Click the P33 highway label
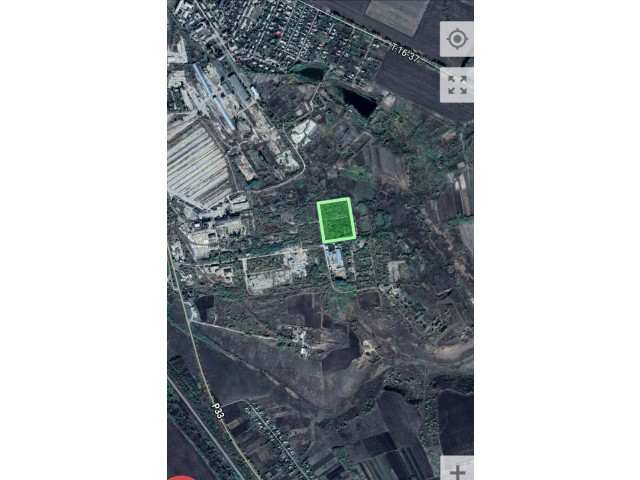The height and width of the screenshot is (480, 640). coord(218,411)
